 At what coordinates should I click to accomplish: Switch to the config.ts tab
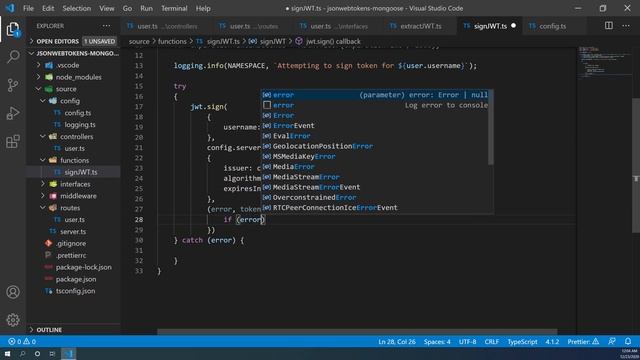[x=552, y=26]
